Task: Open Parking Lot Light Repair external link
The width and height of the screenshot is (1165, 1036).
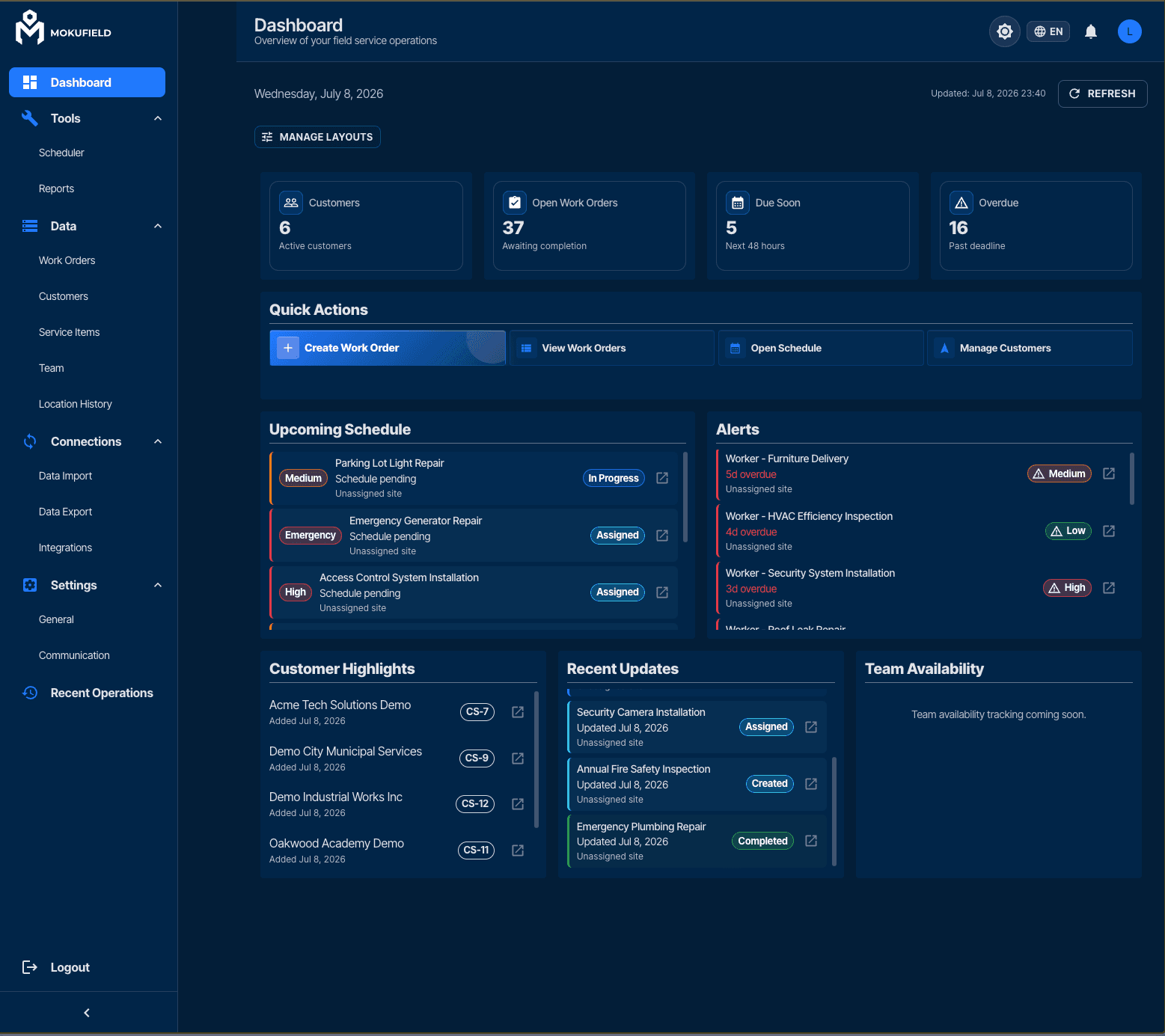Action: pos(662,478)
